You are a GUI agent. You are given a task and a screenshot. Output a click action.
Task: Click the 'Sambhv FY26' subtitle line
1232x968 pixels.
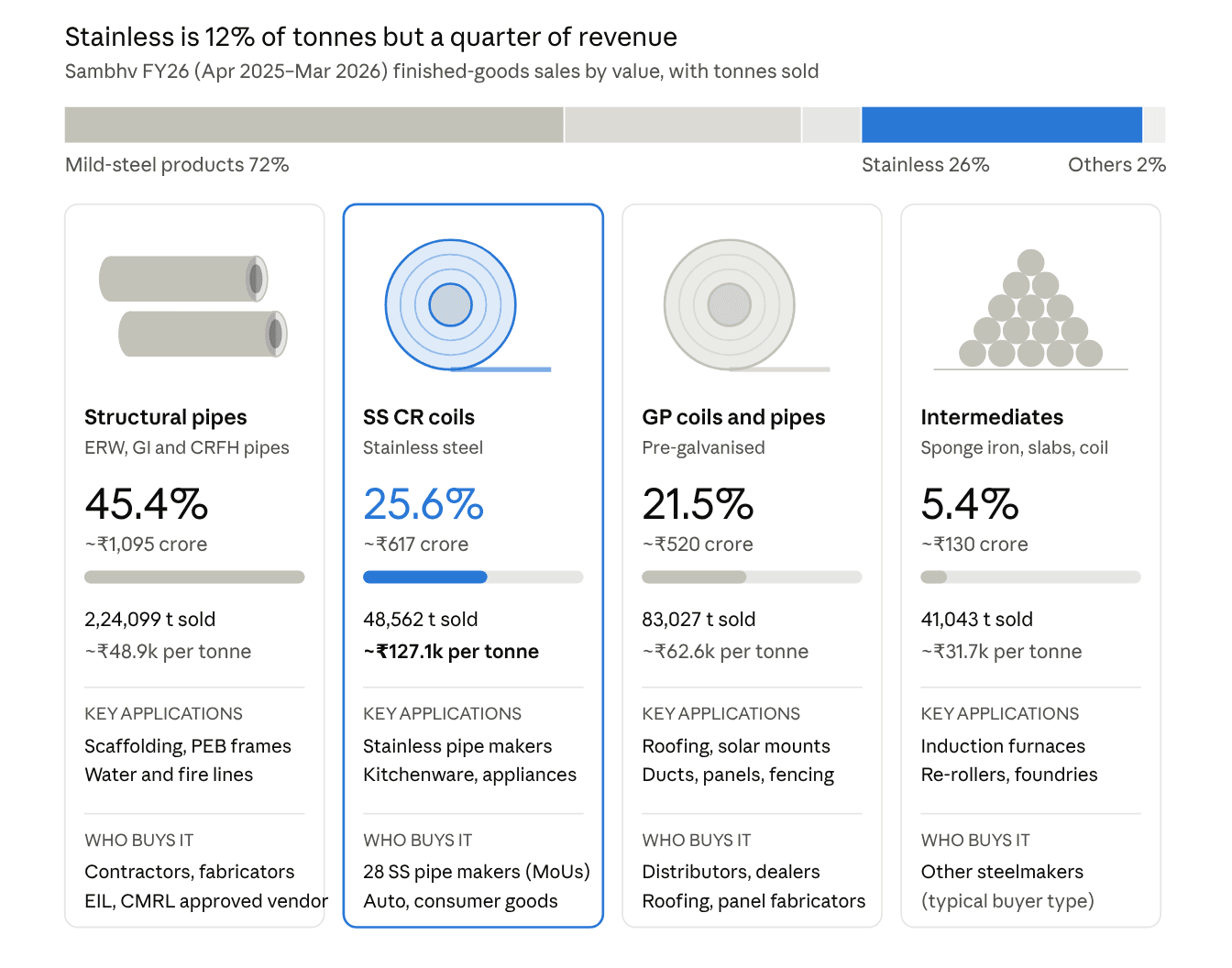(442, 71)
